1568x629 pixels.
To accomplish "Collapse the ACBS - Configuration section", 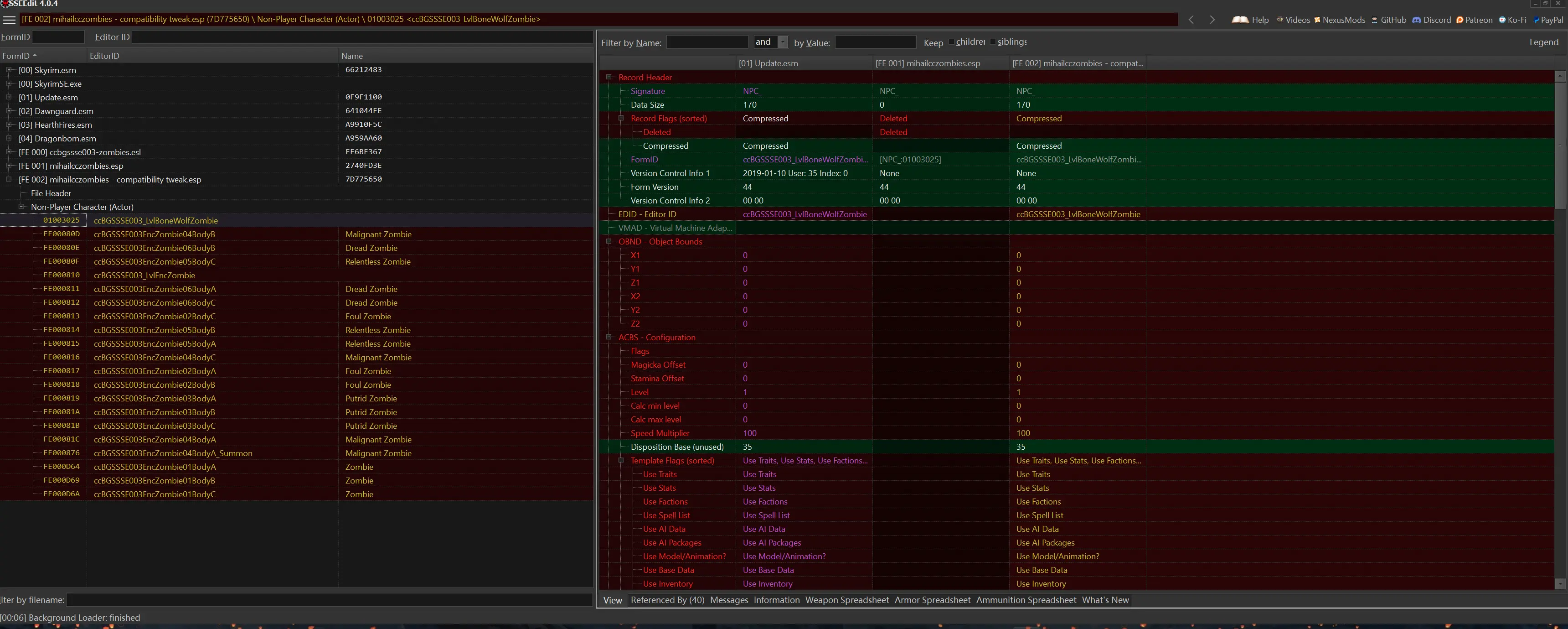I will point(608,338).
